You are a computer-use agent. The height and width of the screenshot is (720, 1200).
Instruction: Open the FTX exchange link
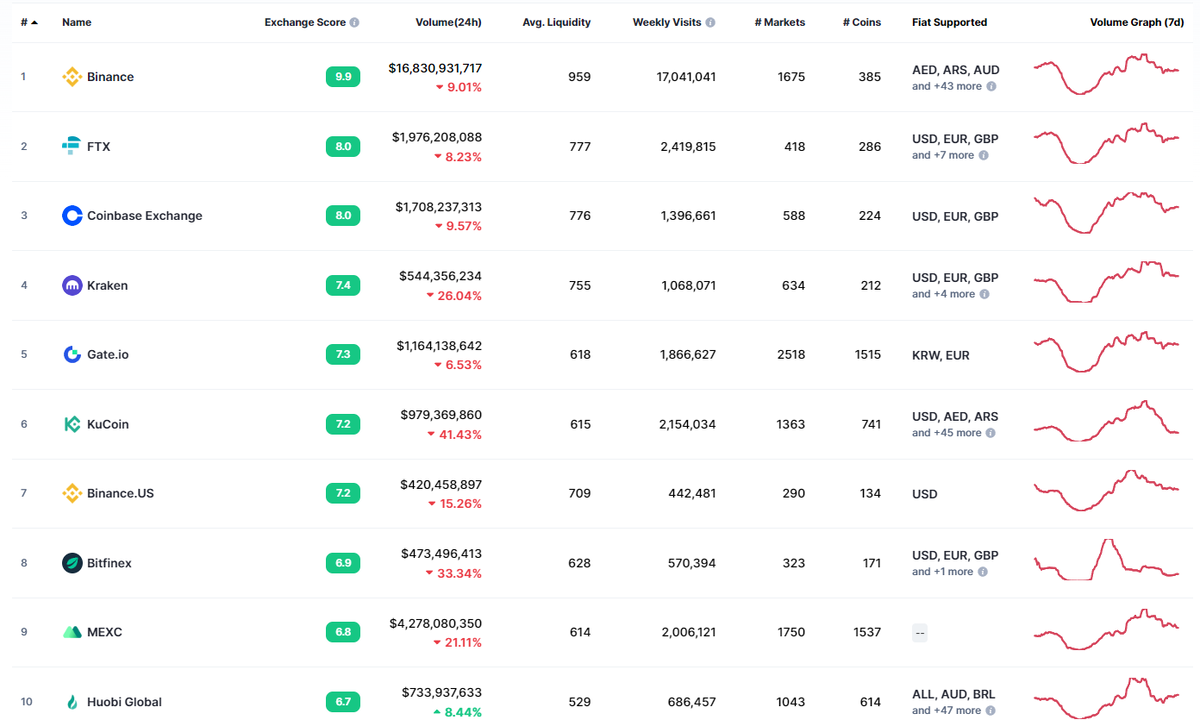point(99,146)
